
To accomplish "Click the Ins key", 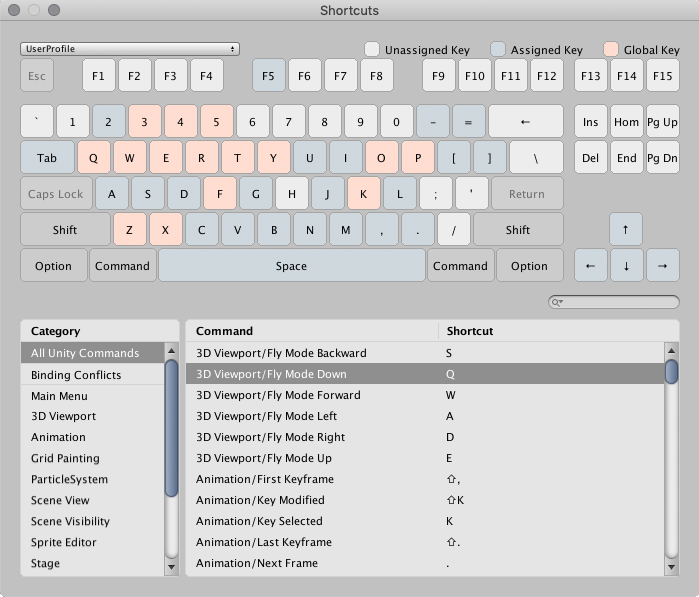I will coord(591,121).
